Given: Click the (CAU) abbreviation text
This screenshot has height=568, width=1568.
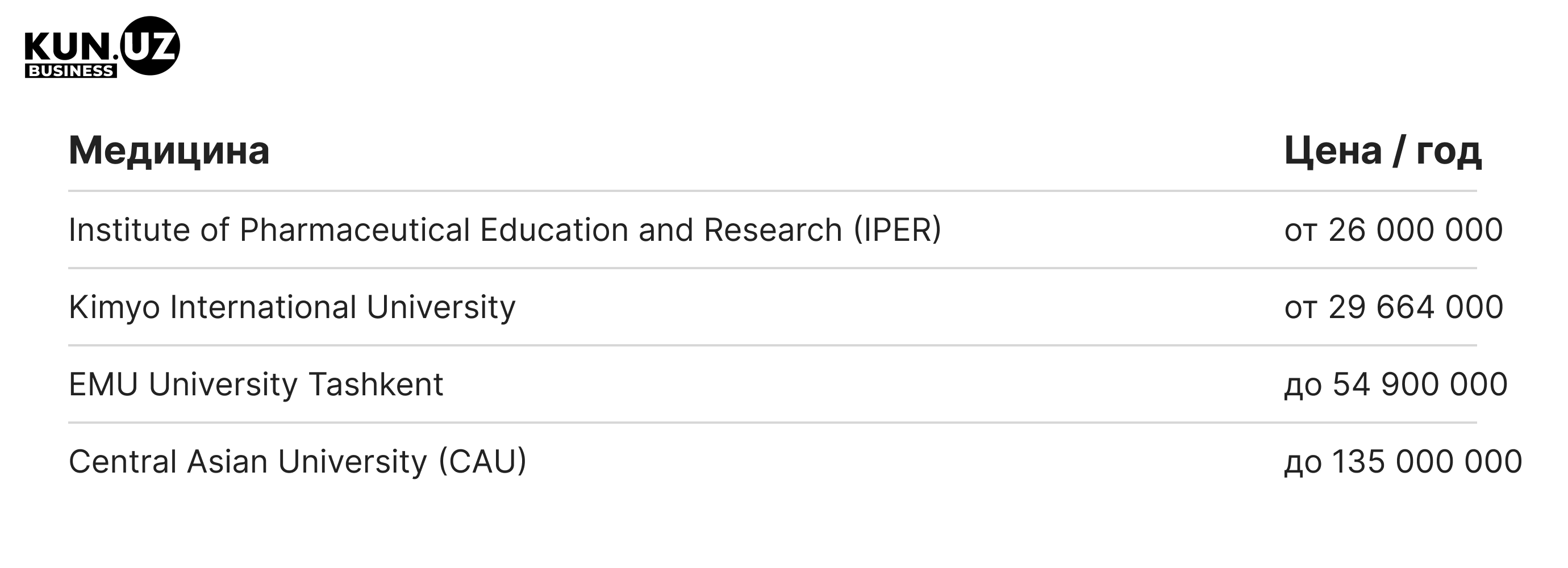Looking at the screenshot, I should pos(482,462).
